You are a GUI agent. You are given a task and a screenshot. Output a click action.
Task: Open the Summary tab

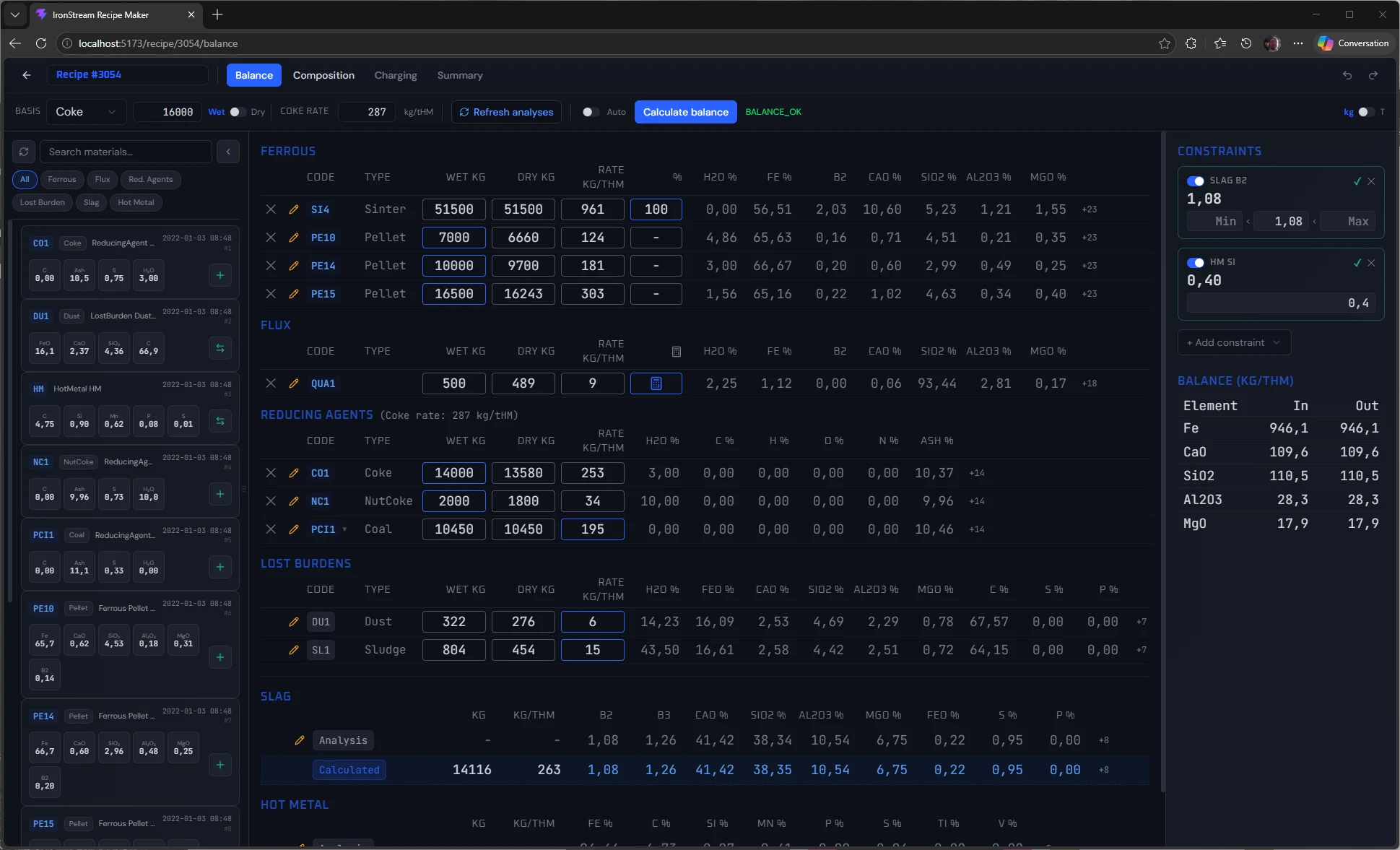459,75
